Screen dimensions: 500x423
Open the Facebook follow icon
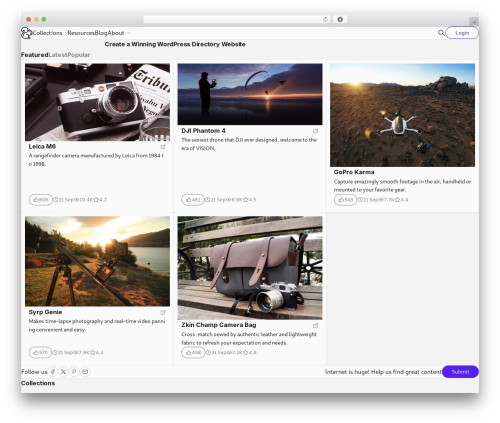(x=53, y=372)
